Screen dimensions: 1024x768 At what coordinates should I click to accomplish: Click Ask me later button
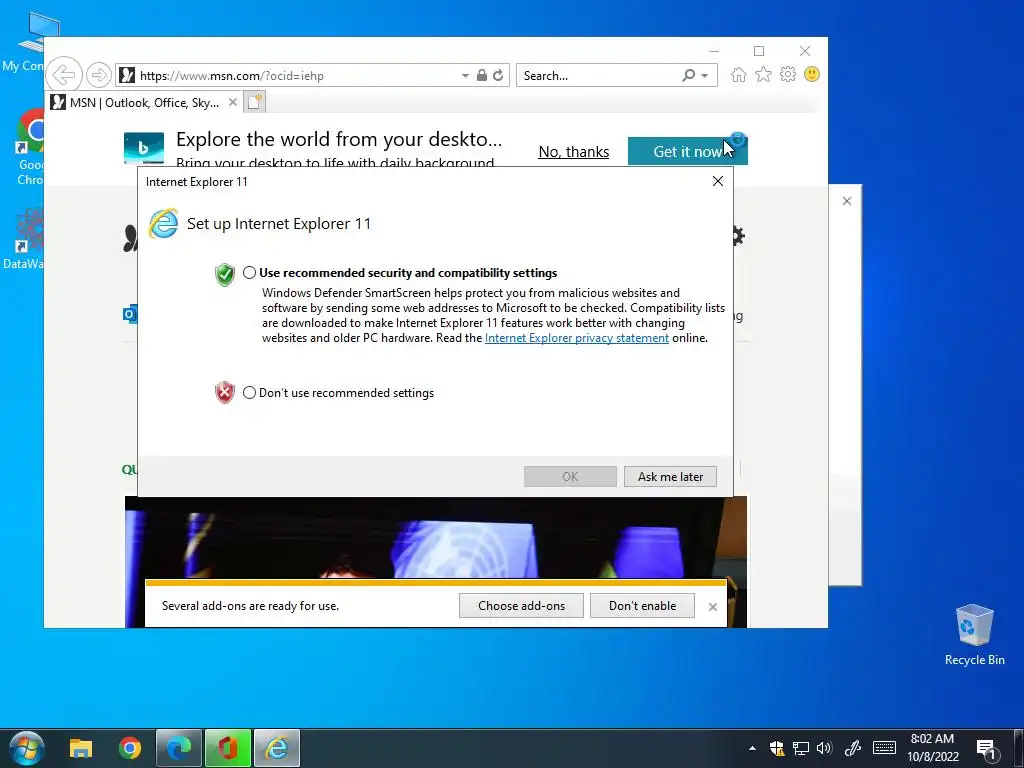670,477
